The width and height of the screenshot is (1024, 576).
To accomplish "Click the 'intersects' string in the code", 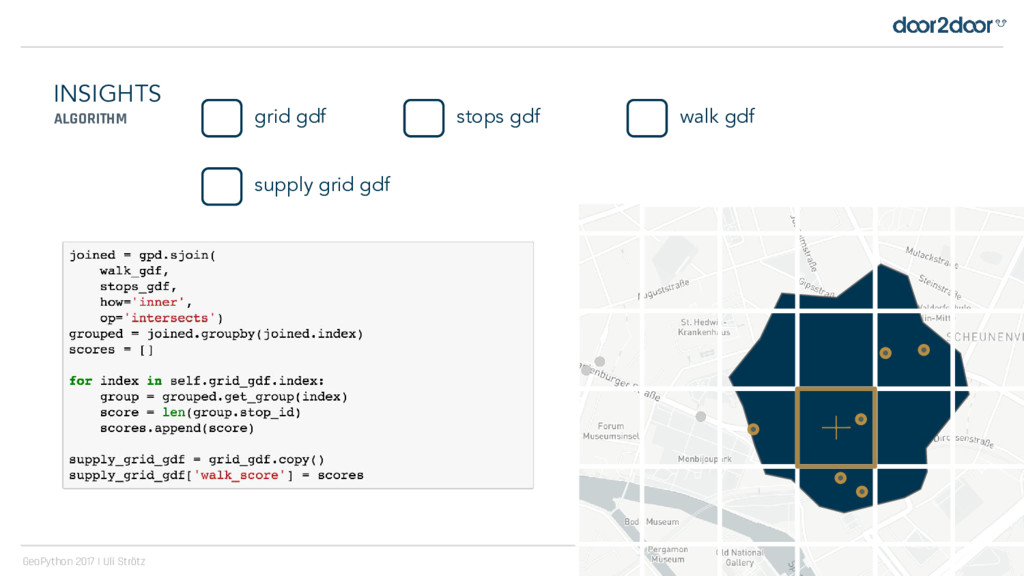I will (170, 318).
